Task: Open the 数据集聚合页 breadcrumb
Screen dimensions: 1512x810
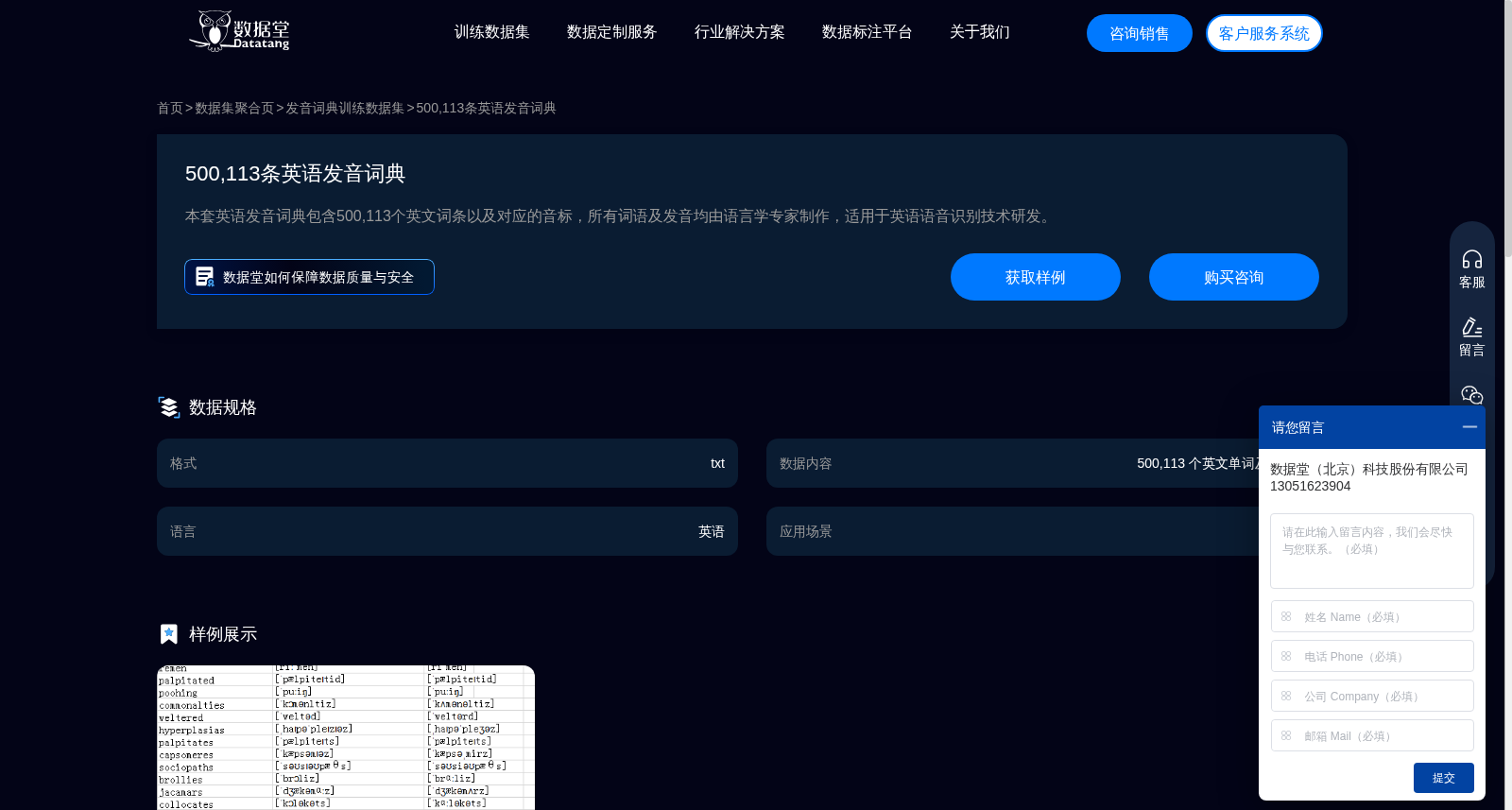Action: tap(234, 108)
